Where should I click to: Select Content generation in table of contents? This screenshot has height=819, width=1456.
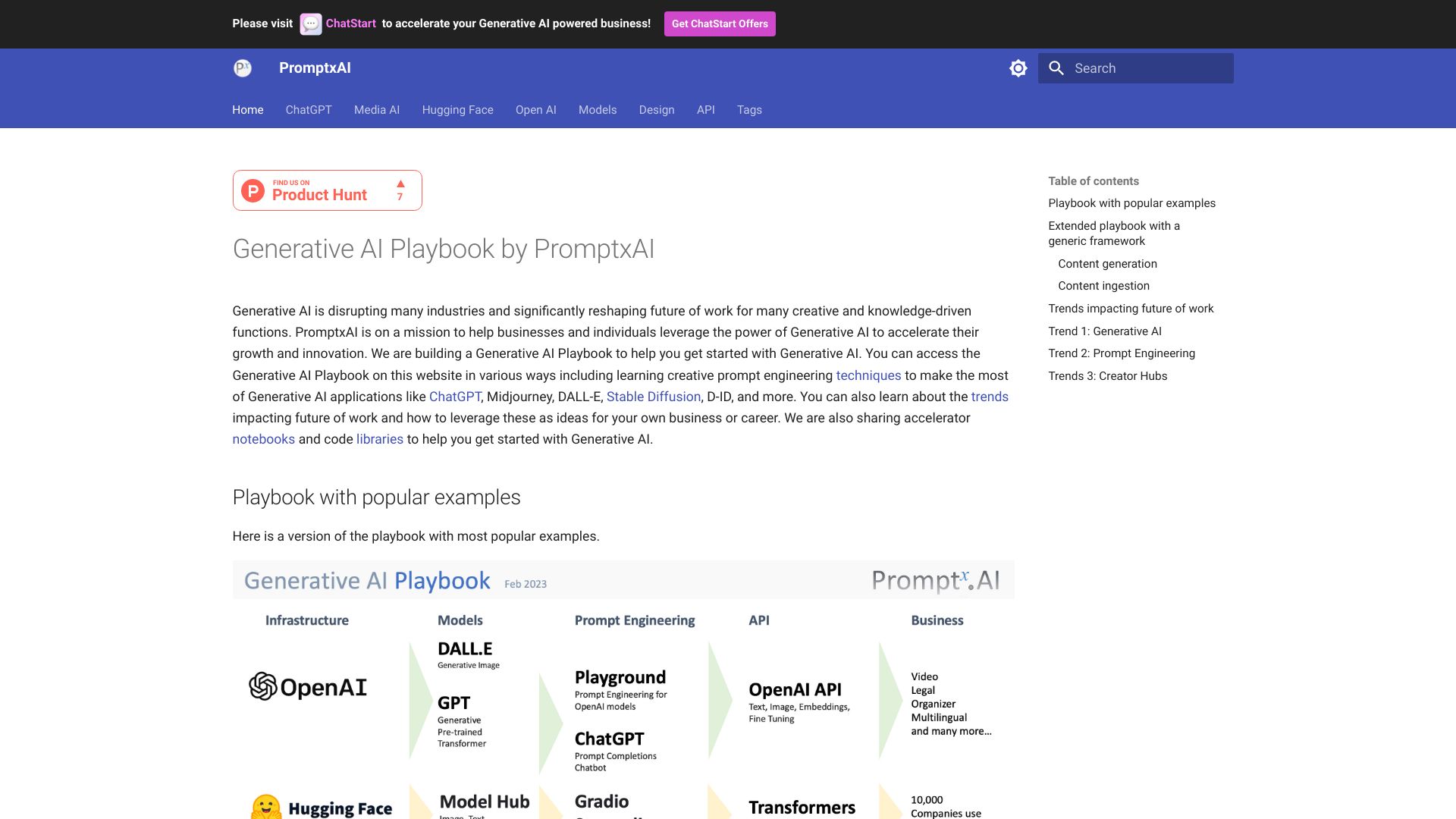[x=1106, y=263]
